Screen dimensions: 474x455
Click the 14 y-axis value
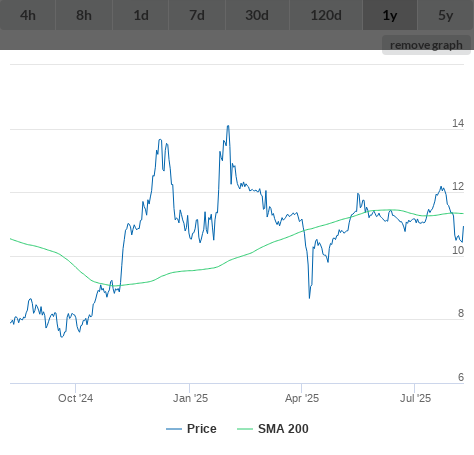tap(458, 123)
